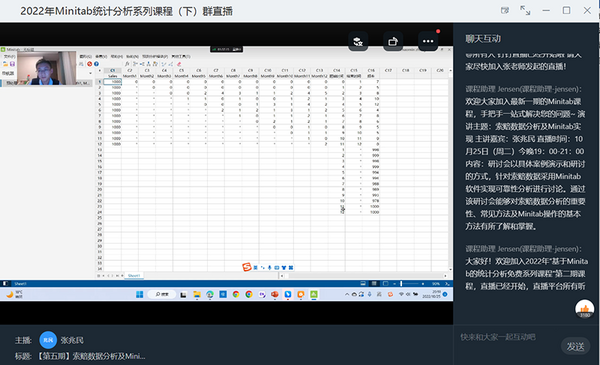This screenshot has height=365, width=600.
Task: Click the Minitab vertical scrollbar down arrow
Action: [450, 269]
